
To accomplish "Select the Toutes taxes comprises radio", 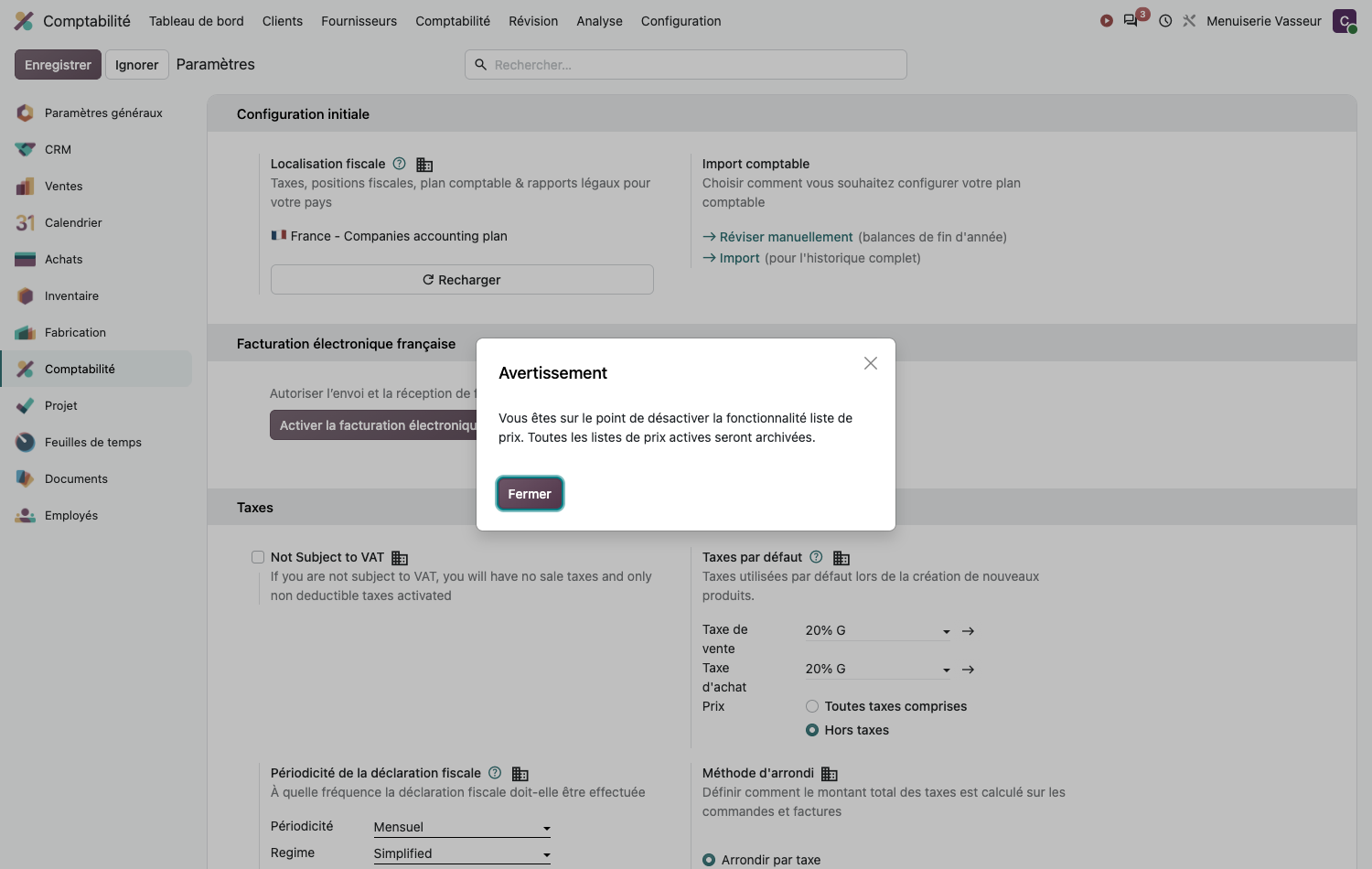I will (812, 706).
